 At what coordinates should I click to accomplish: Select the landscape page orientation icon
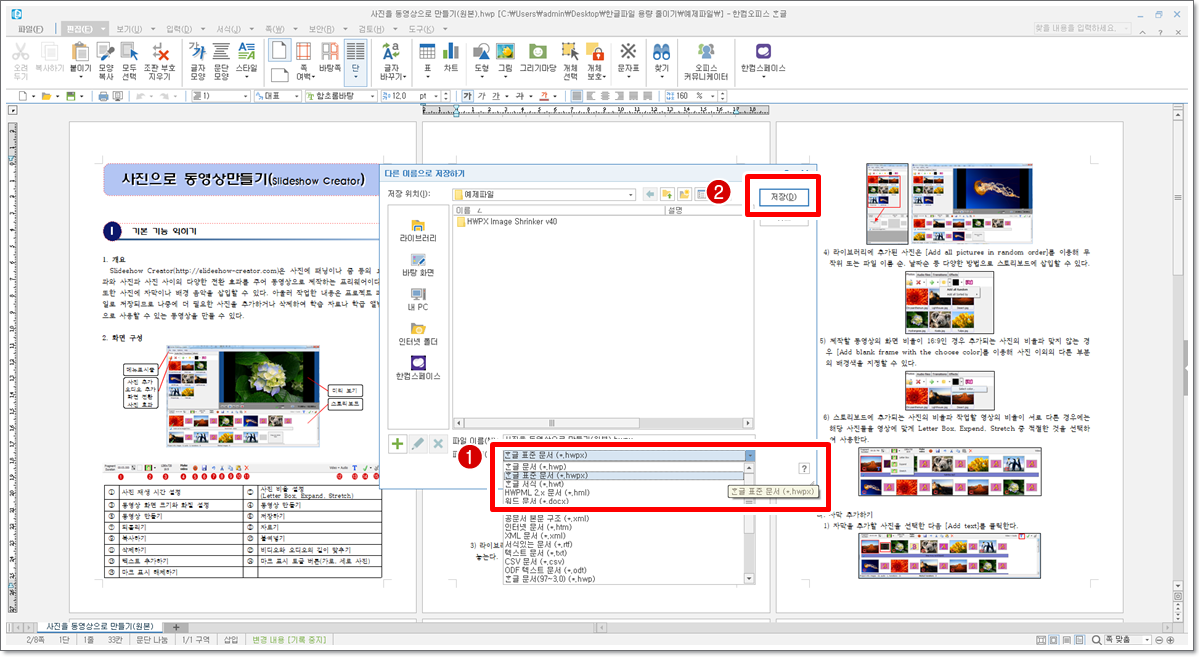coord(280,73)
